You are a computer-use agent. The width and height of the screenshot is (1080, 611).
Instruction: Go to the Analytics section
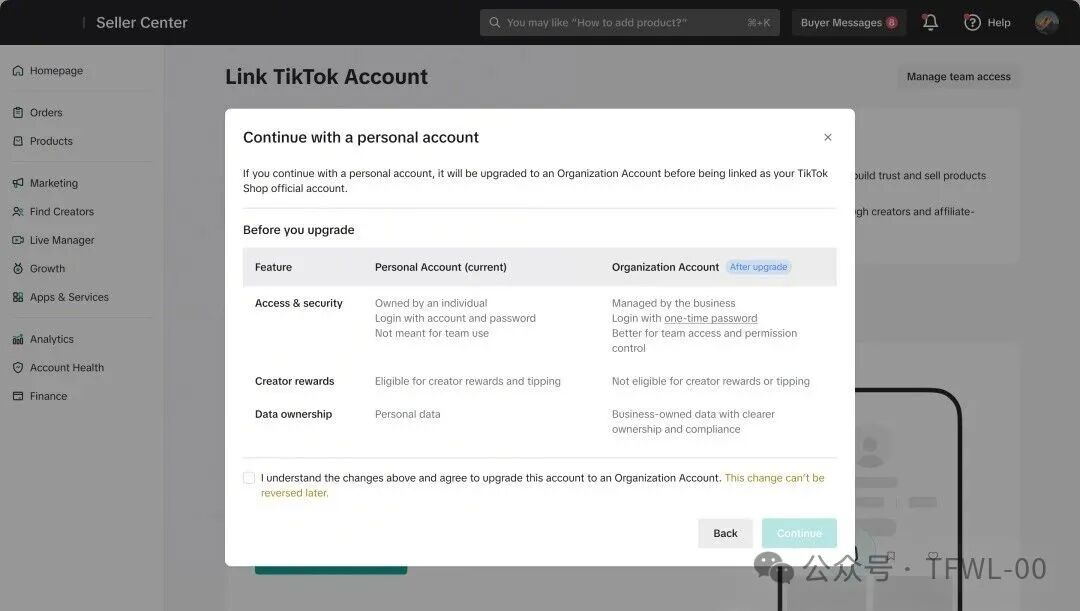(51, 339)
